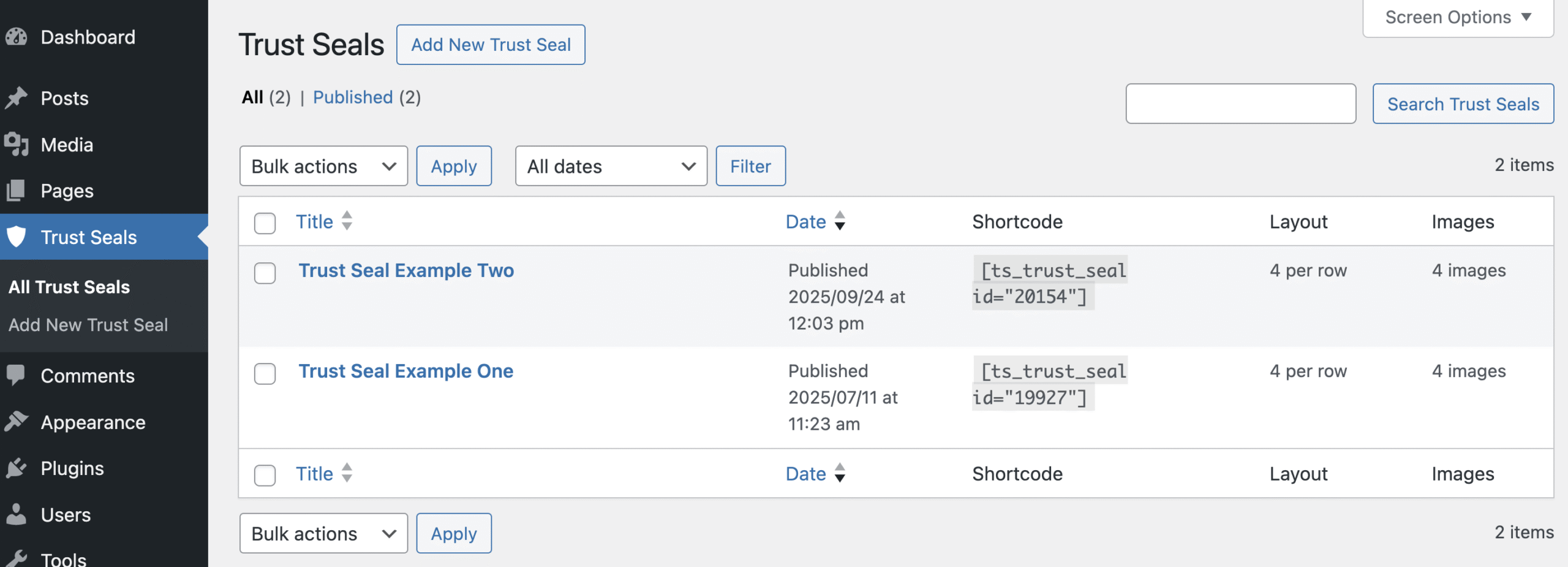Click the Dashboard gauge icon

point(17,37)
